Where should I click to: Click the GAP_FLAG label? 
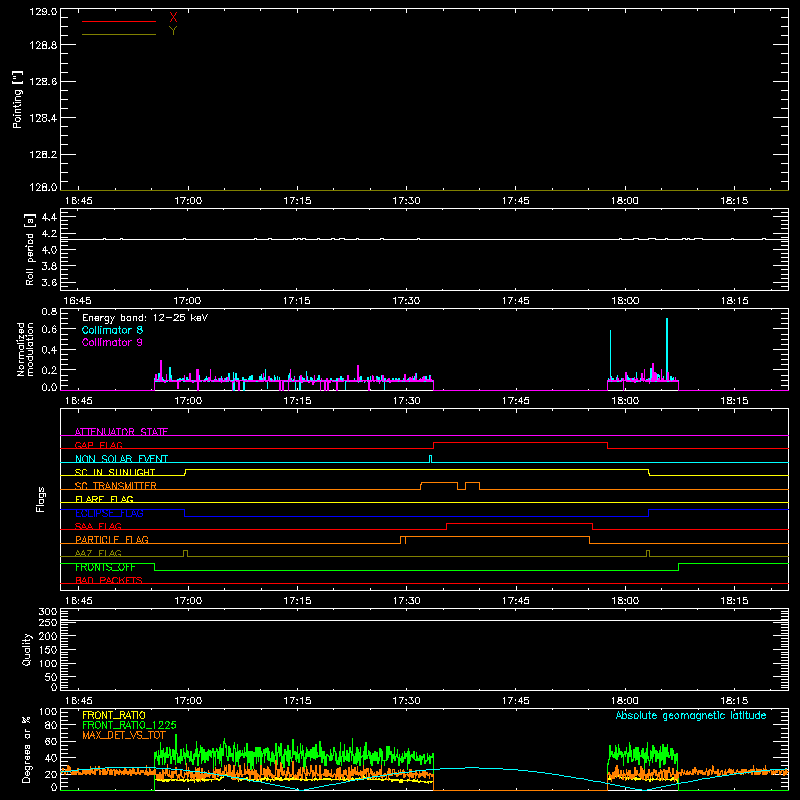click(98, 445)
